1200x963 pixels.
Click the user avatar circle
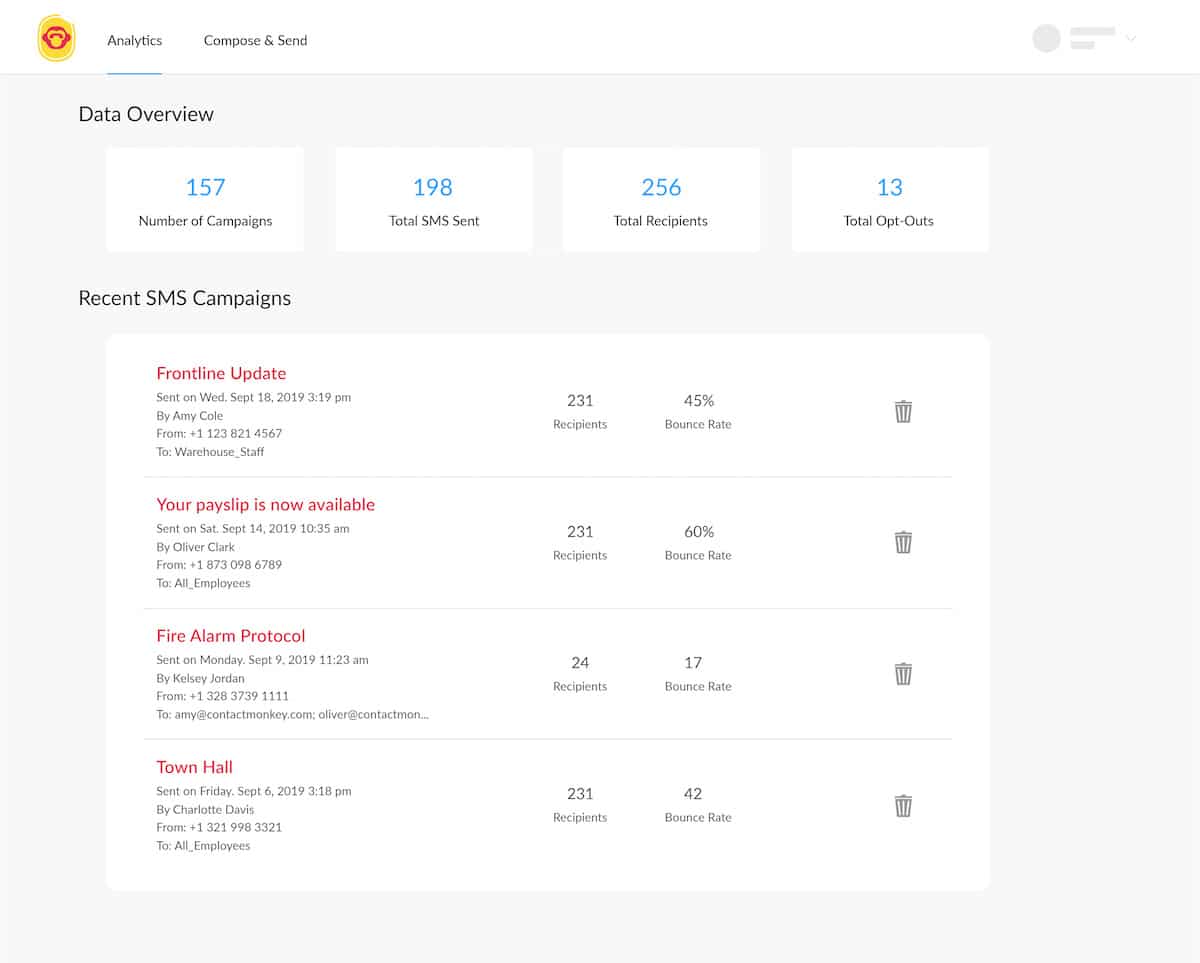1046,38
